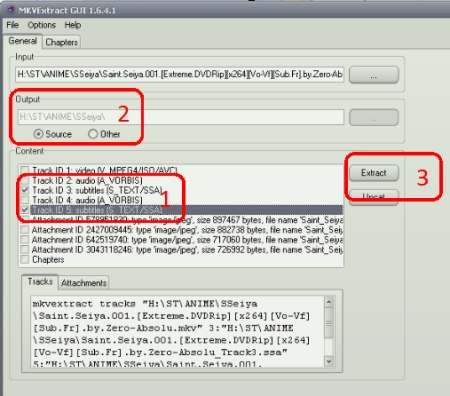
Task: Open the Options menu
Action: point(41,25)
